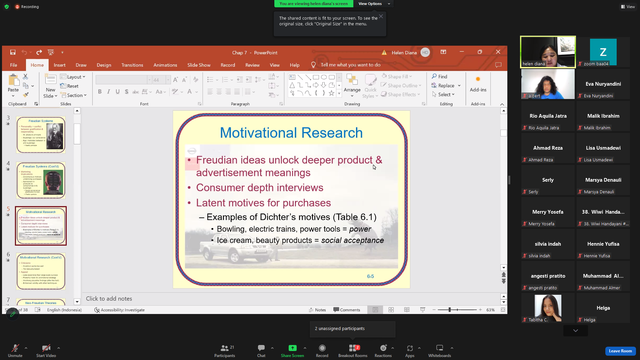Click Accessibility: Investigate in status bar
This screenshot has width=640, height=360.
click(x=119, y=310)
